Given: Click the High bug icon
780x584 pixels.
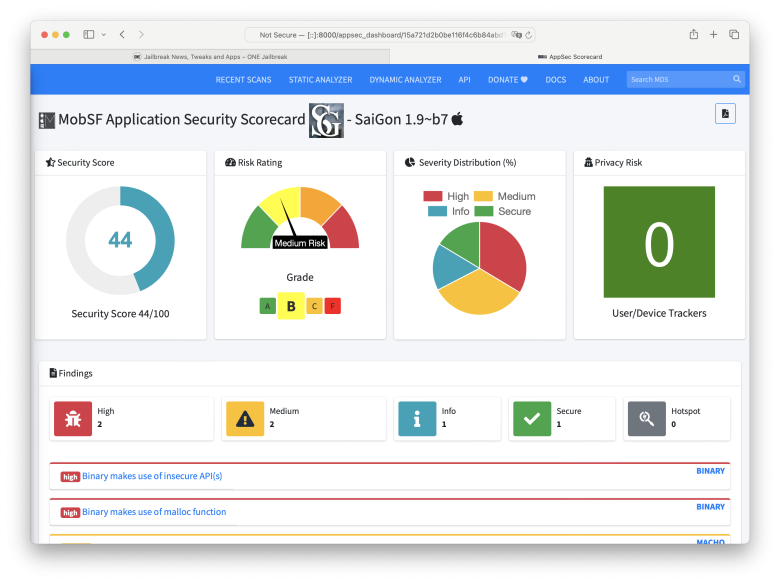Looking at the screenshot, I should (73, 418).
